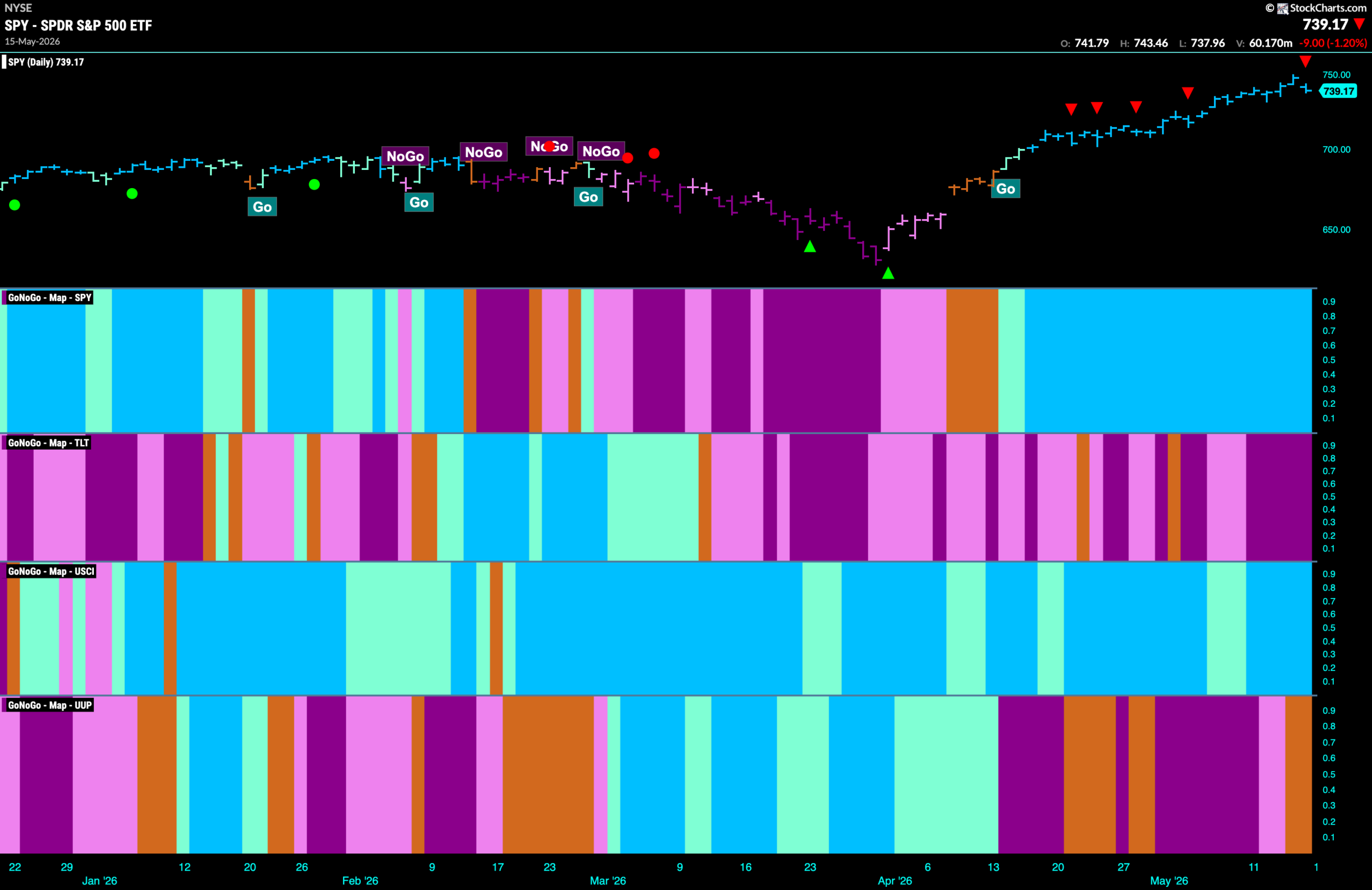Image resolution: width=1372 pixels, height=890 pixels.
Task: Click the red down triangle above the latest bar
Action: click(x=1305, y=61)
